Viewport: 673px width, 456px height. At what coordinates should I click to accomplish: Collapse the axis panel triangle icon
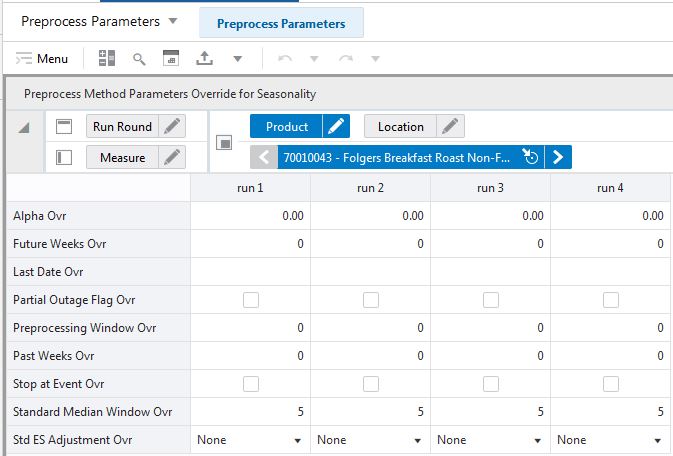[24, 128]
